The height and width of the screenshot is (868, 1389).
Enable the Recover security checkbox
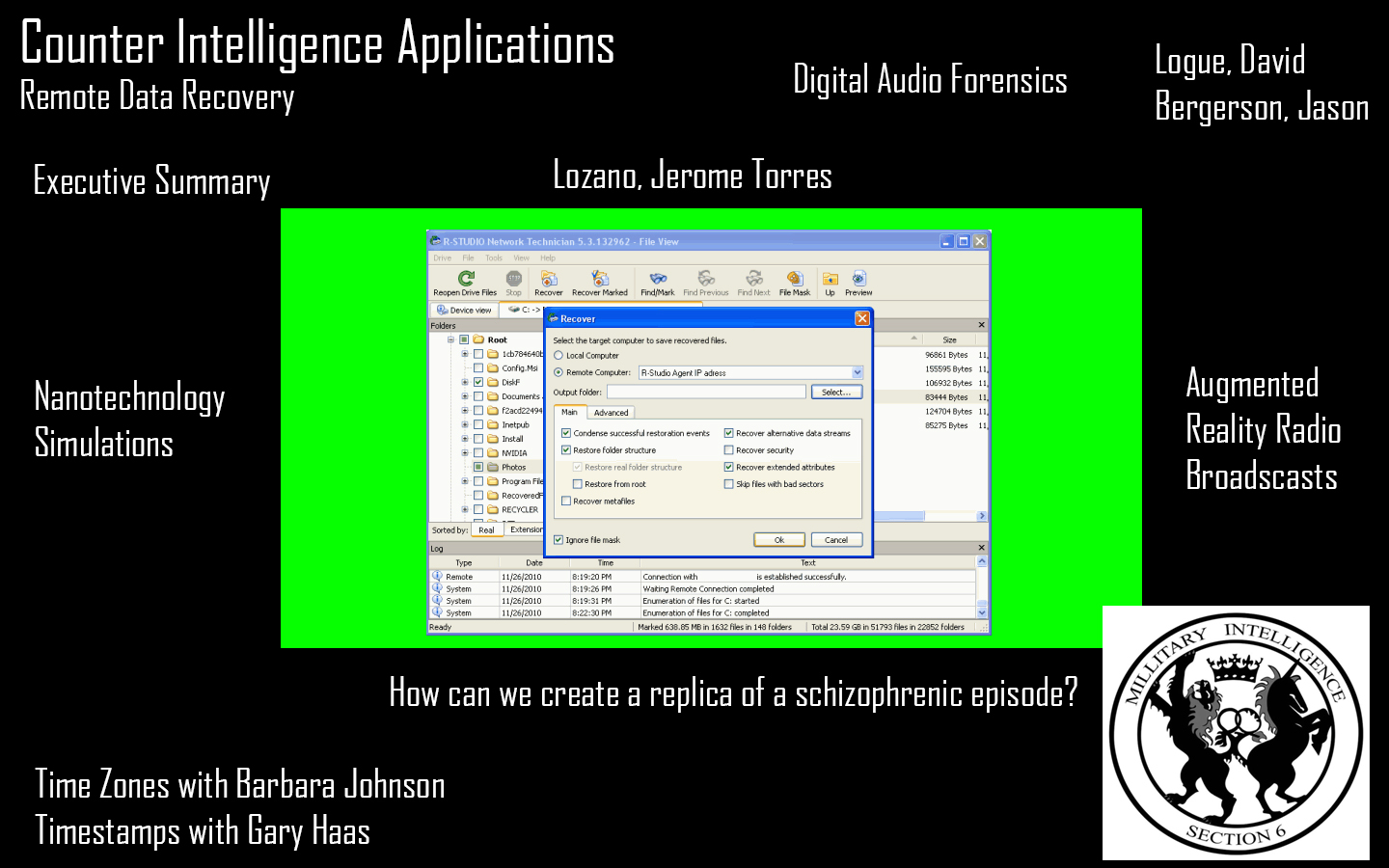click(x=729, y=450)
